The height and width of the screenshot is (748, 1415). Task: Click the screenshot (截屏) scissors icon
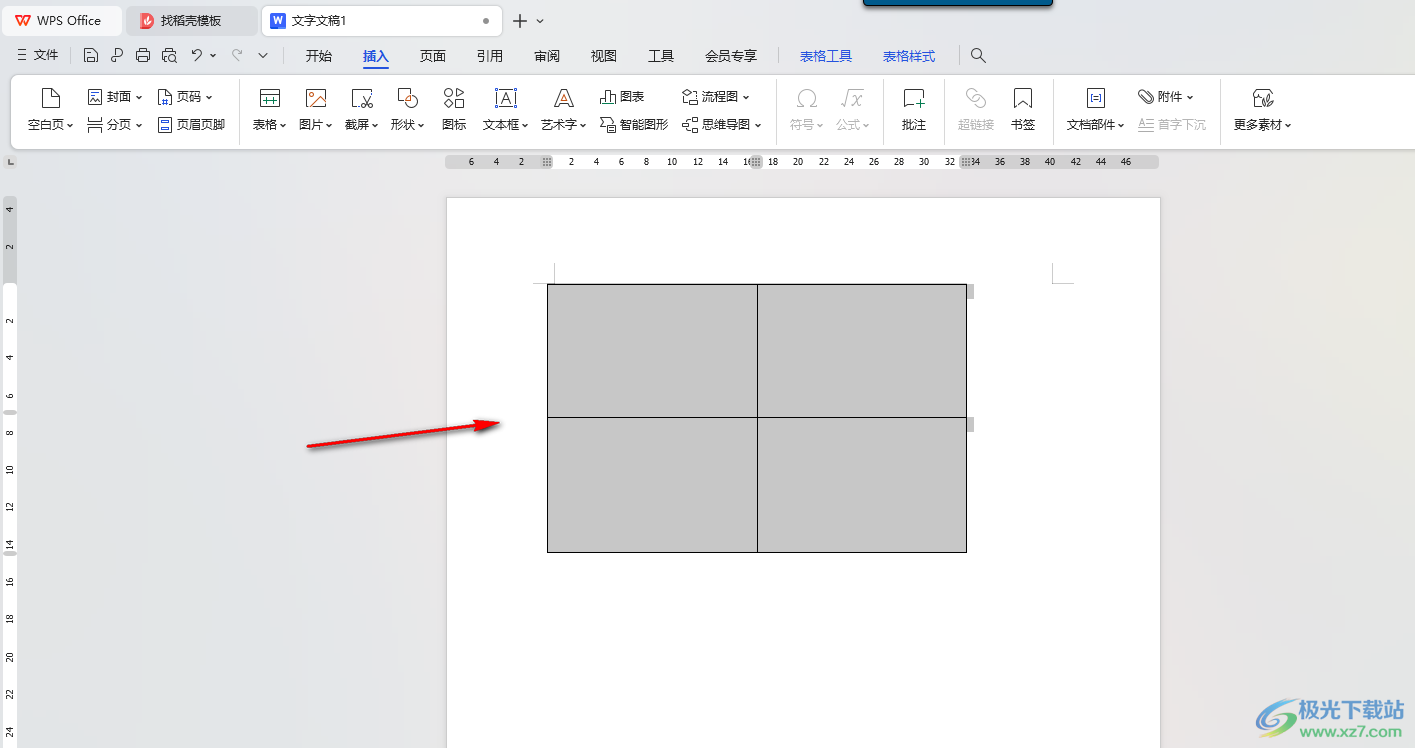pos(362,97)
